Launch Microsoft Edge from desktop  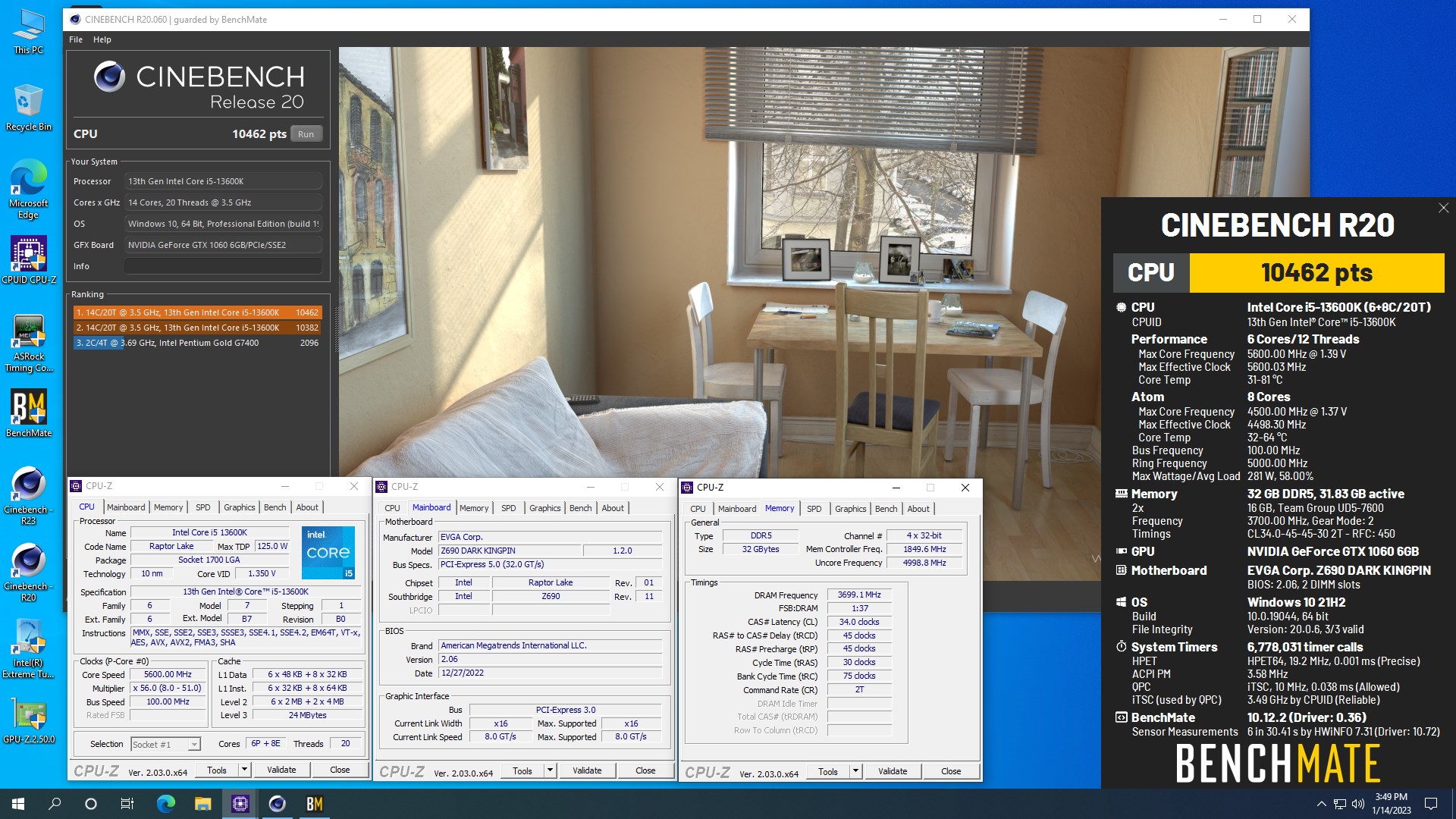pyautogui.click(x=29, y=190)
